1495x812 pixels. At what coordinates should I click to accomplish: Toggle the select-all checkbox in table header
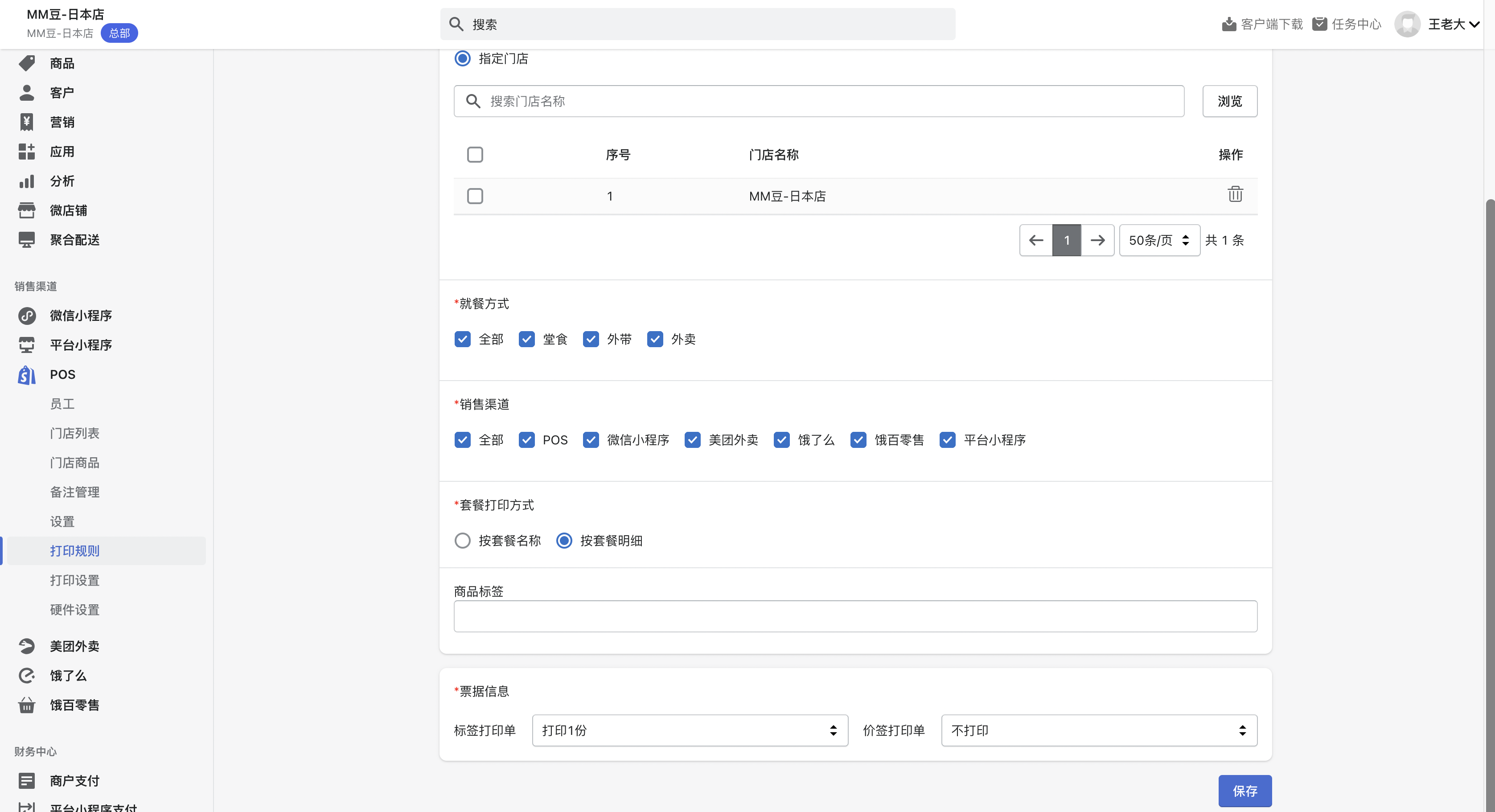475,155
